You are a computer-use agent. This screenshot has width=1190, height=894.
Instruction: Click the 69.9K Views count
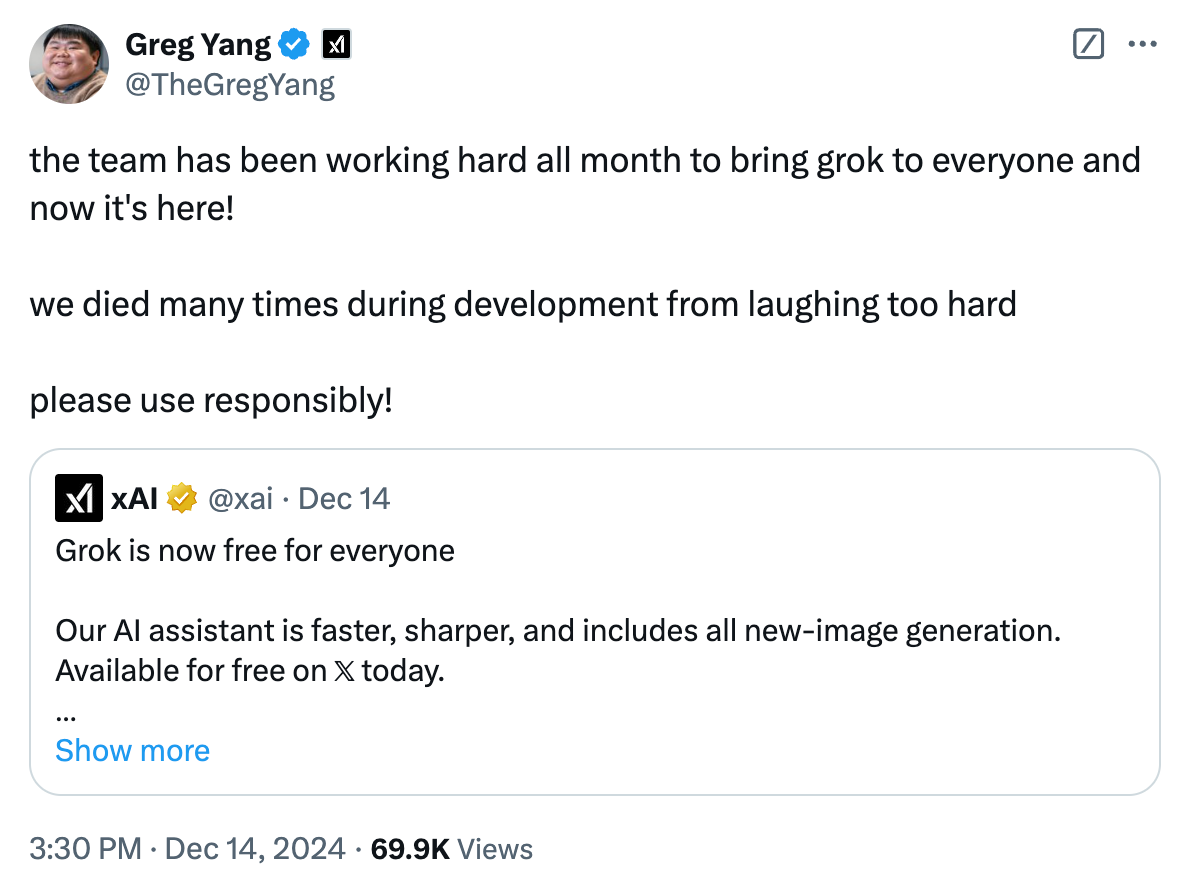pos(451,850)
